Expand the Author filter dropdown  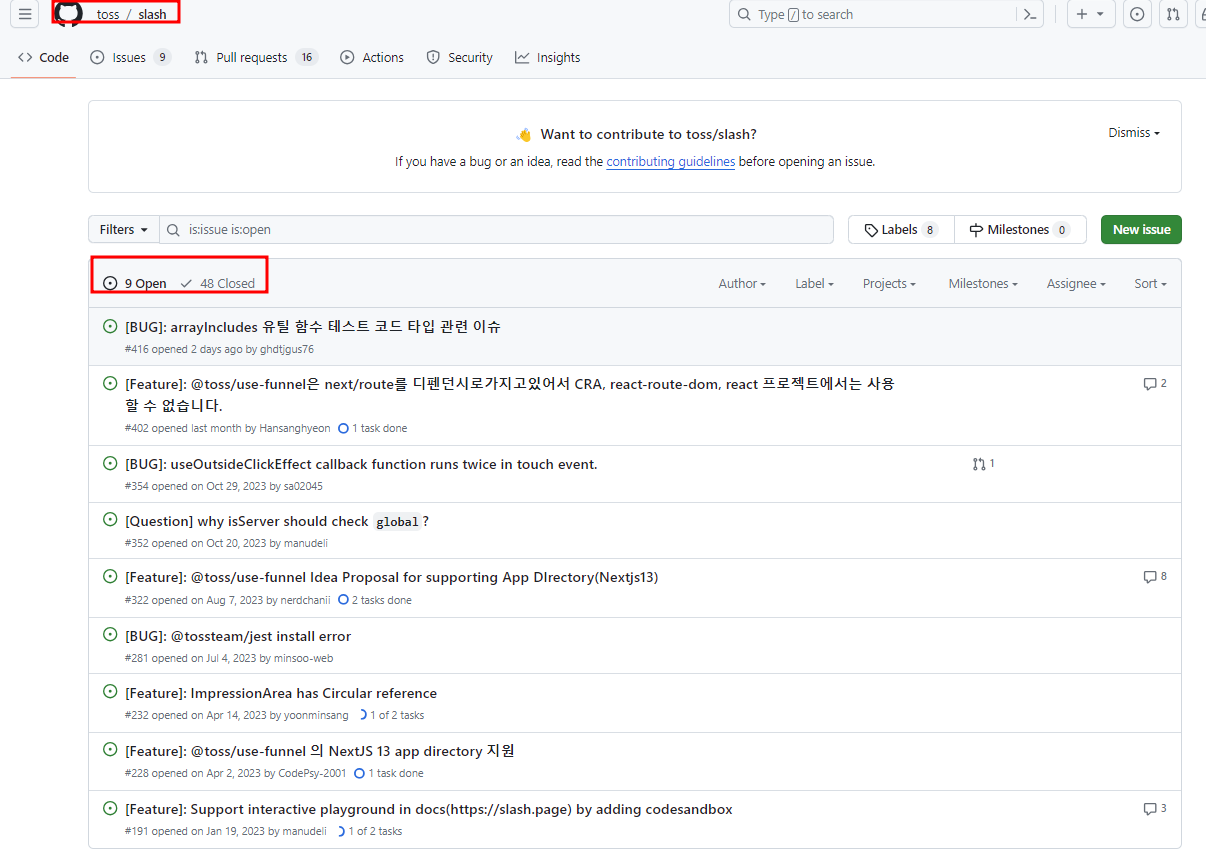(742, 284)
